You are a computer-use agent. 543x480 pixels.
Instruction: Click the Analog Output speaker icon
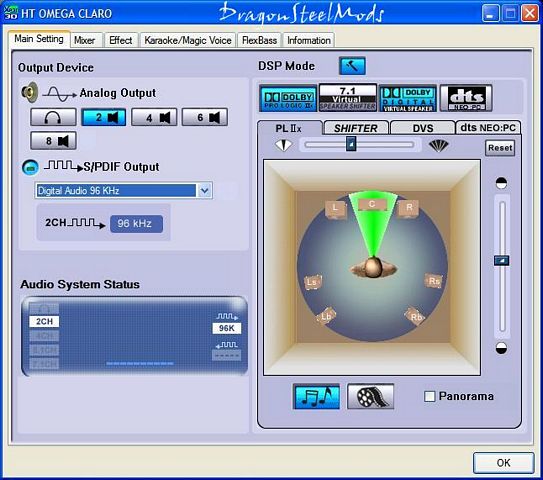[x=30, y=92]
